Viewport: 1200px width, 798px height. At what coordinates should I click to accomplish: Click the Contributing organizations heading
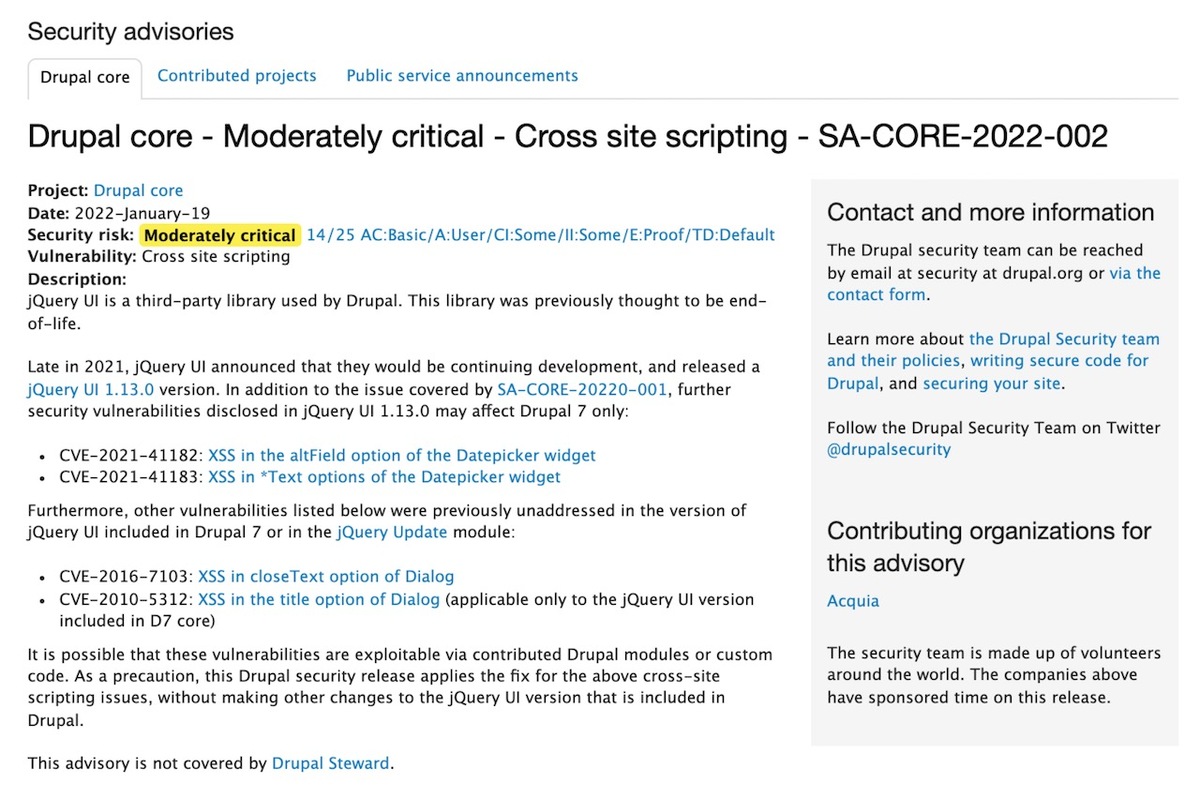(x=989, y=546)
